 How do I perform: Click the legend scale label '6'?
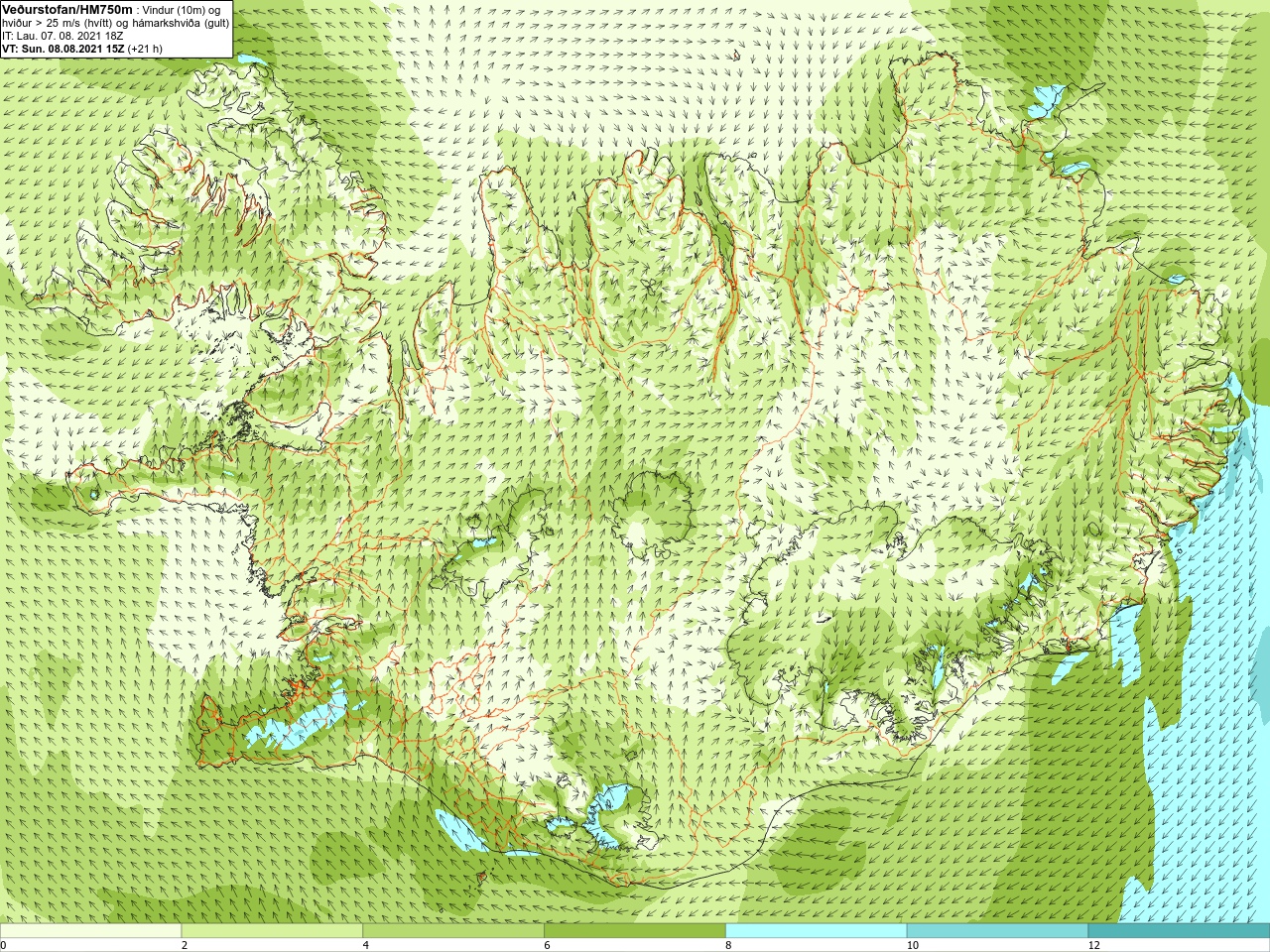click(548, 945)
